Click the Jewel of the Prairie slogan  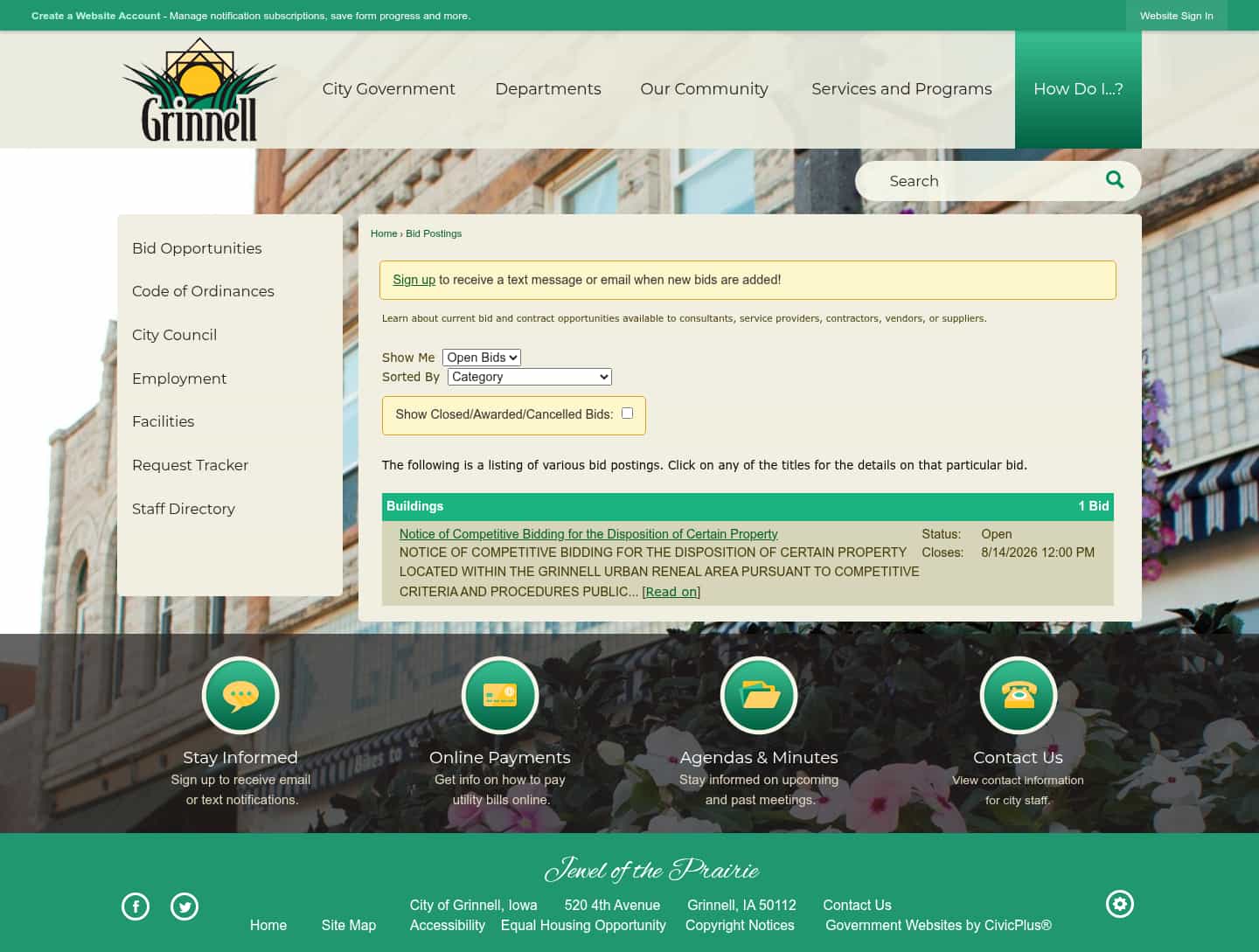(x=651, y=870)
